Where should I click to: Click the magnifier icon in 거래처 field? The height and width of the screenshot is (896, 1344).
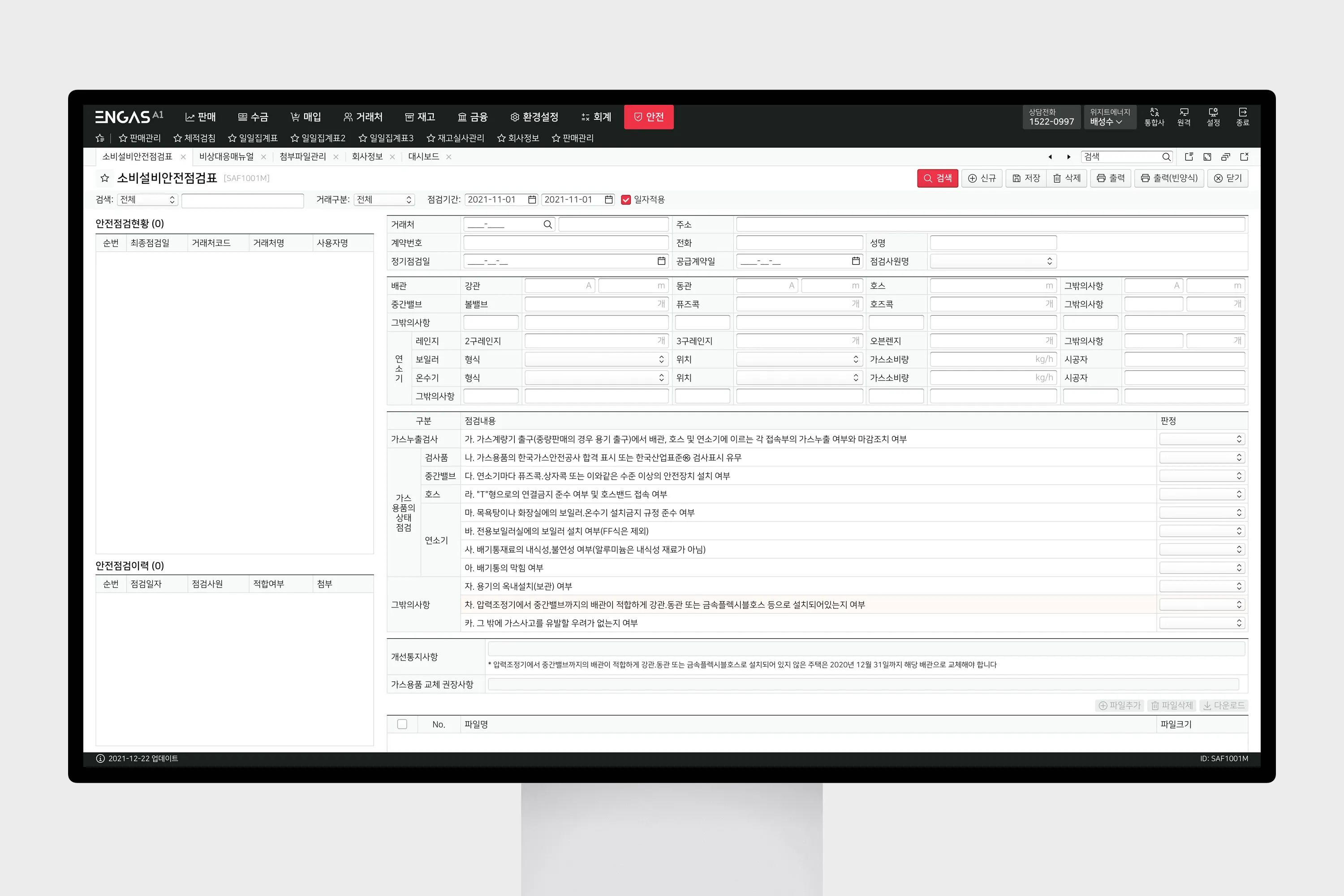coord(547,224)
